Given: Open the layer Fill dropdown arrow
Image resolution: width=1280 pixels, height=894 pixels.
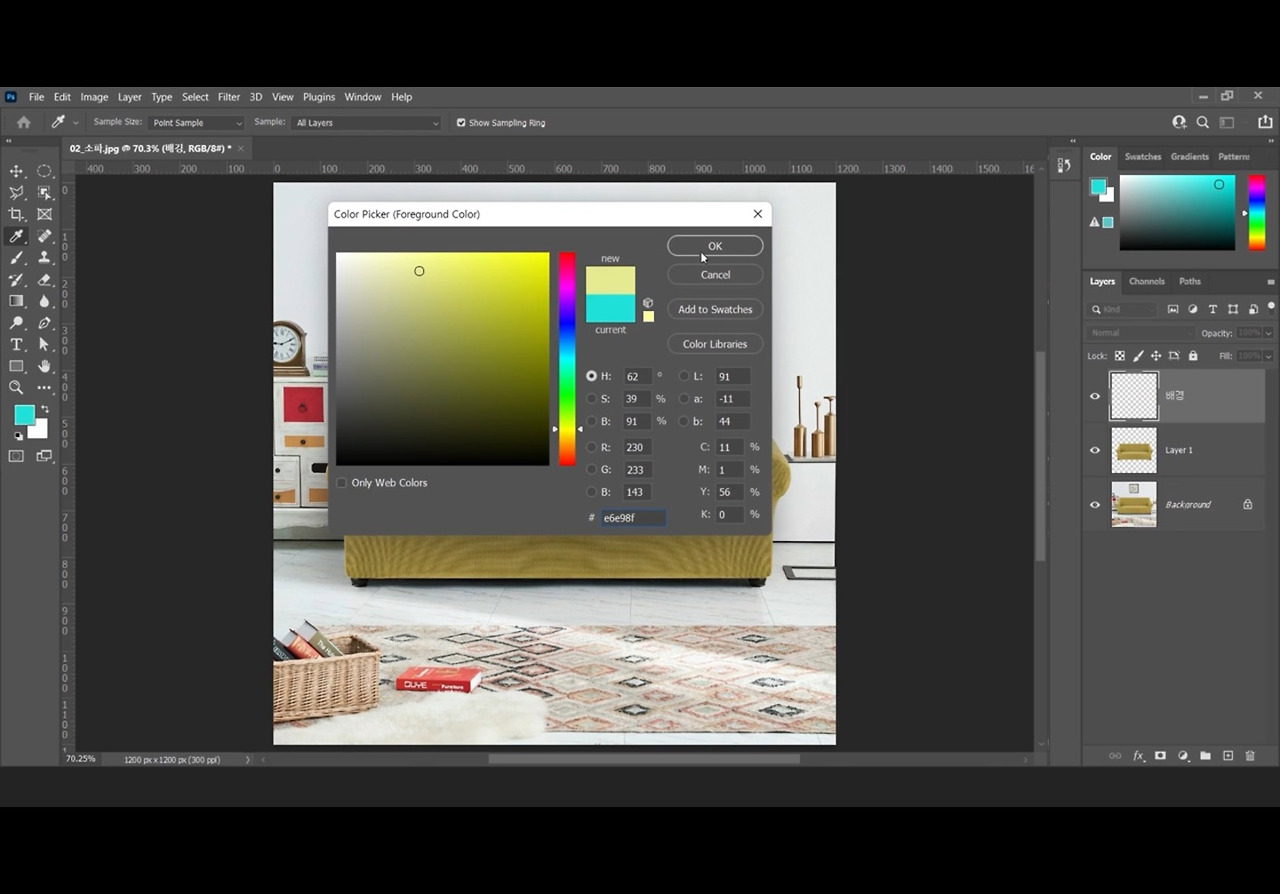Looking at the screenshot, I should pos(1268,356).
